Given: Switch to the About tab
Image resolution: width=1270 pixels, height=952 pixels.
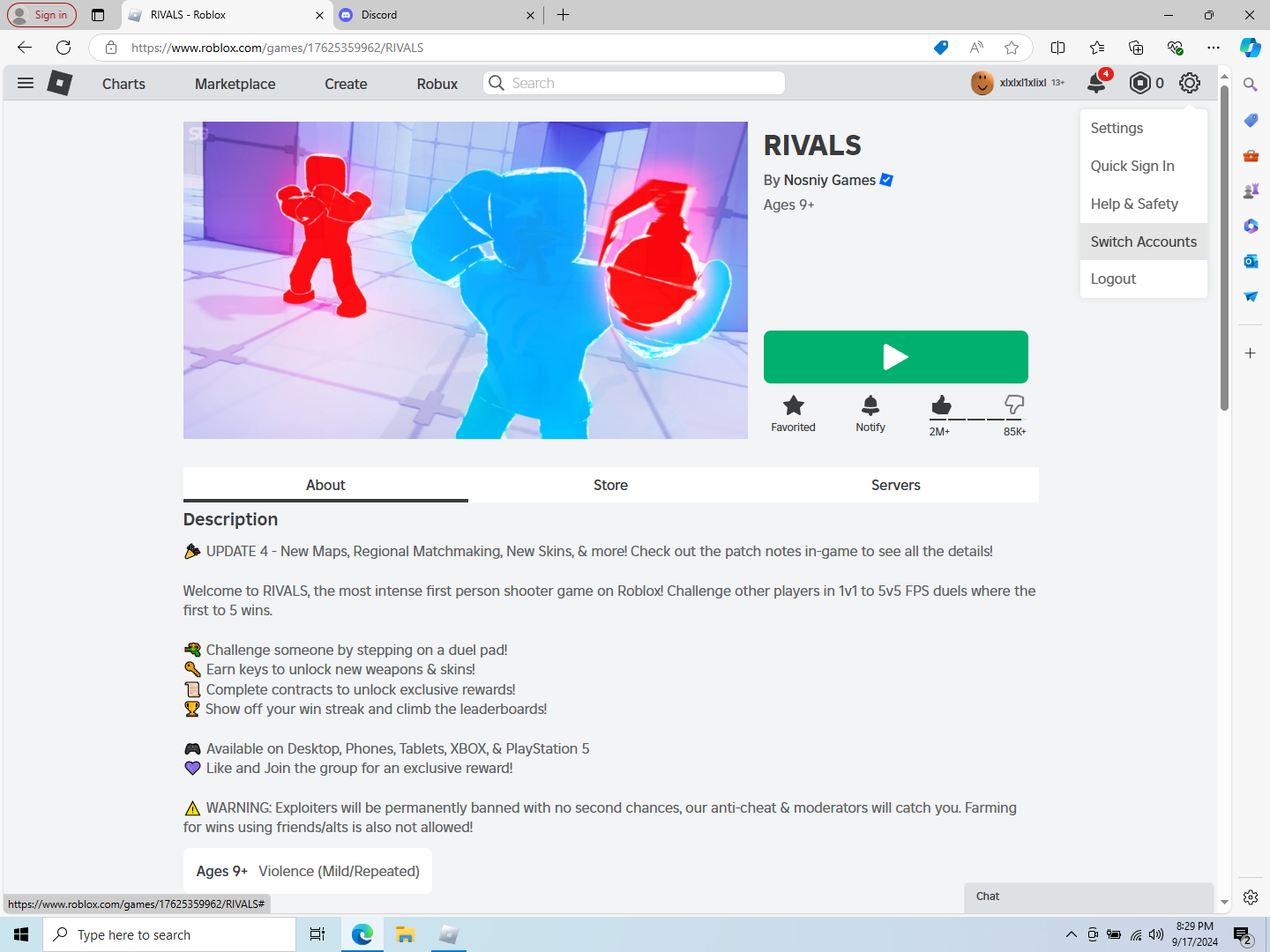Looking at the screenshot, I should 325,485.
